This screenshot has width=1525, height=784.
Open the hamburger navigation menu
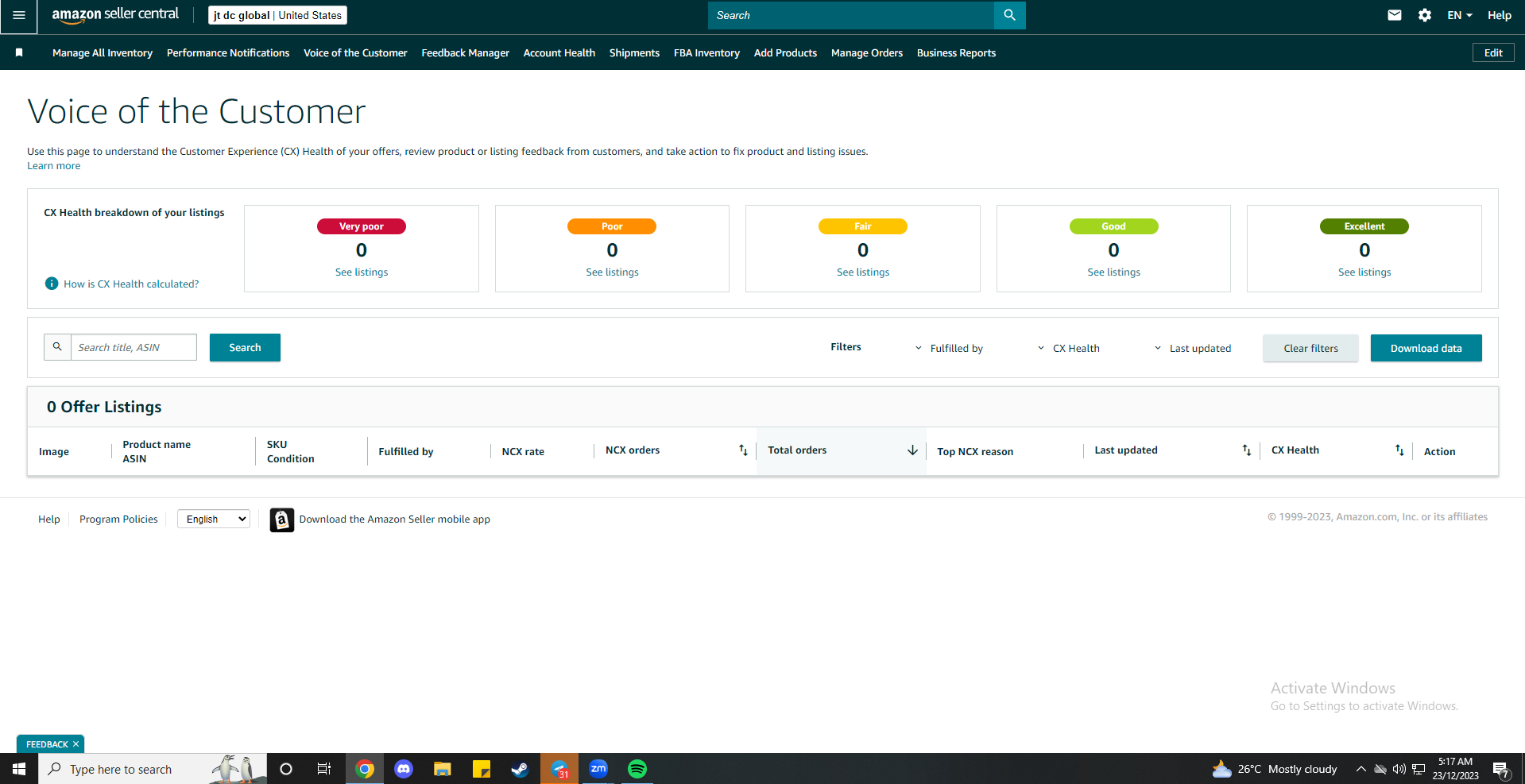pyautogui.click(x=18, y=15)
